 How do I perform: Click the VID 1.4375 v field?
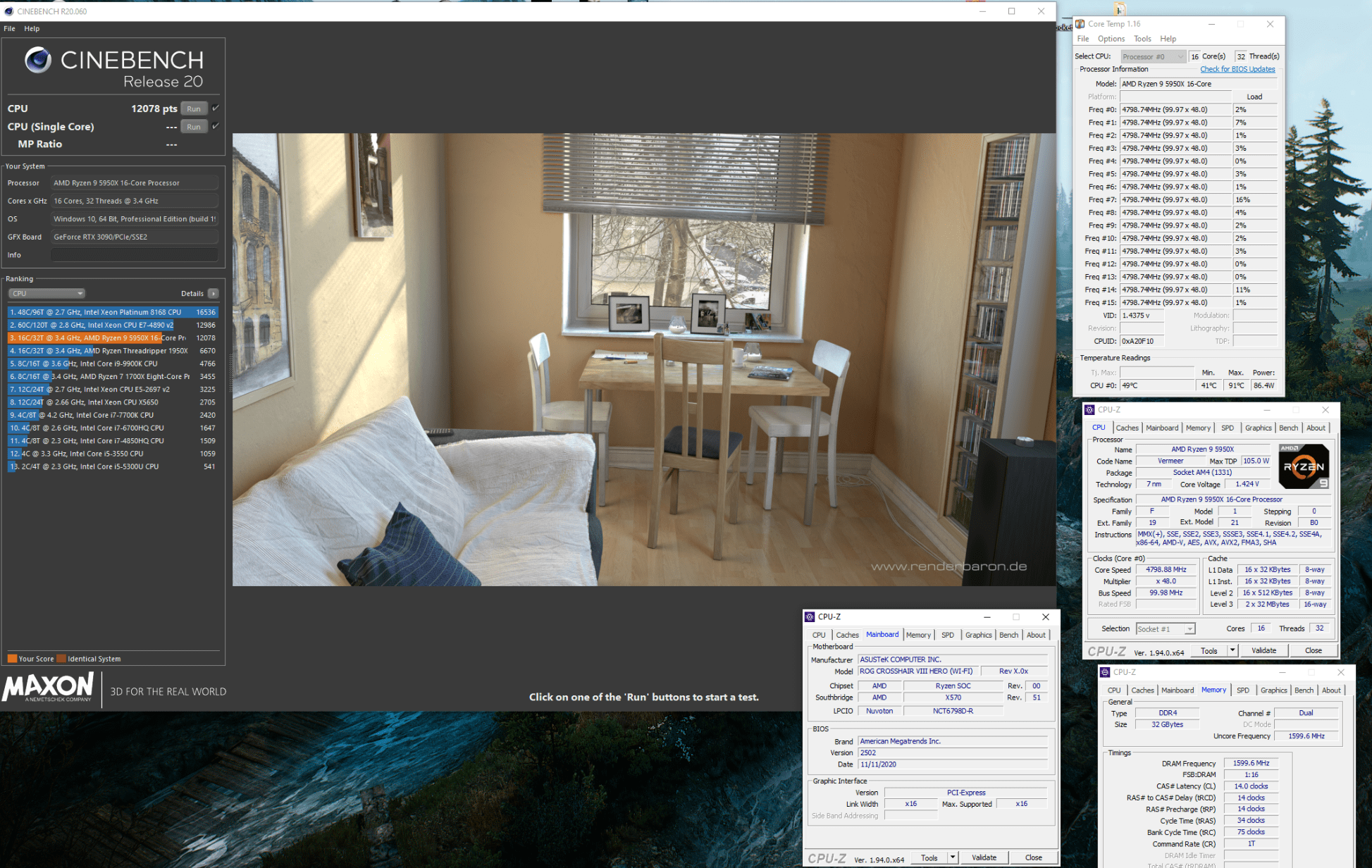tap(1142, 316)
